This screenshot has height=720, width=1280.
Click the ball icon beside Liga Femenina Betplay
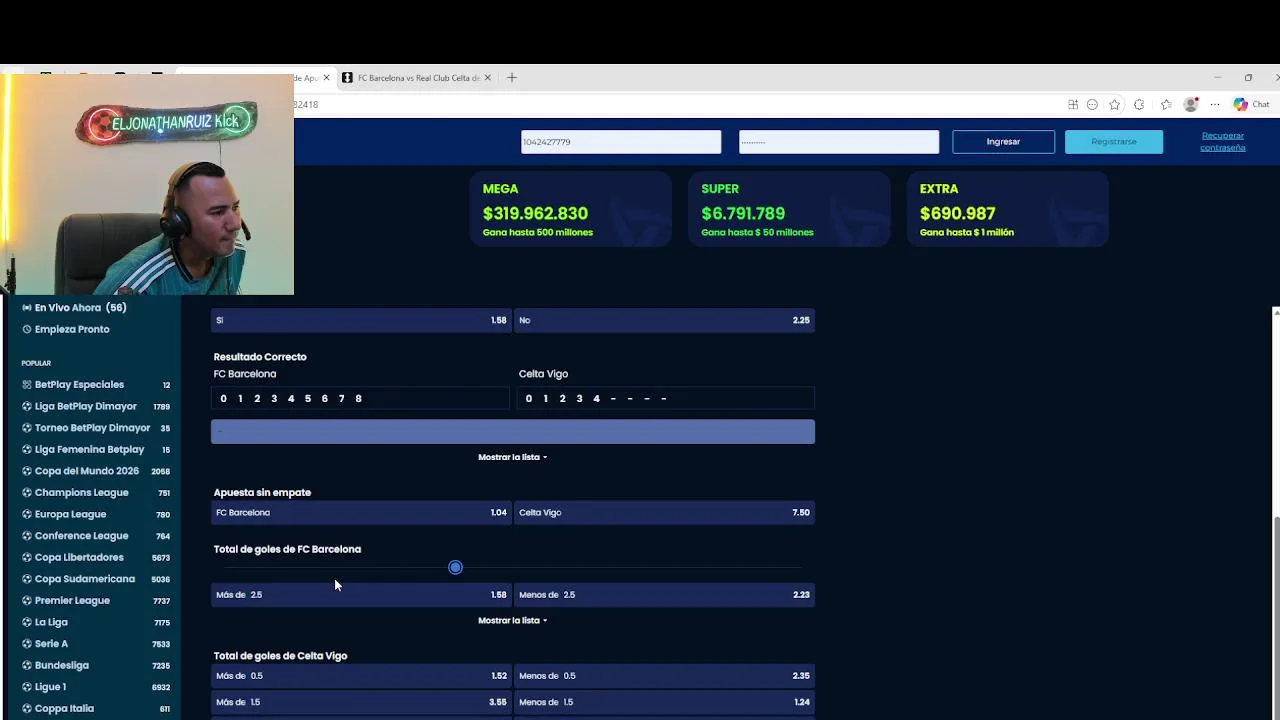[27, 450]
